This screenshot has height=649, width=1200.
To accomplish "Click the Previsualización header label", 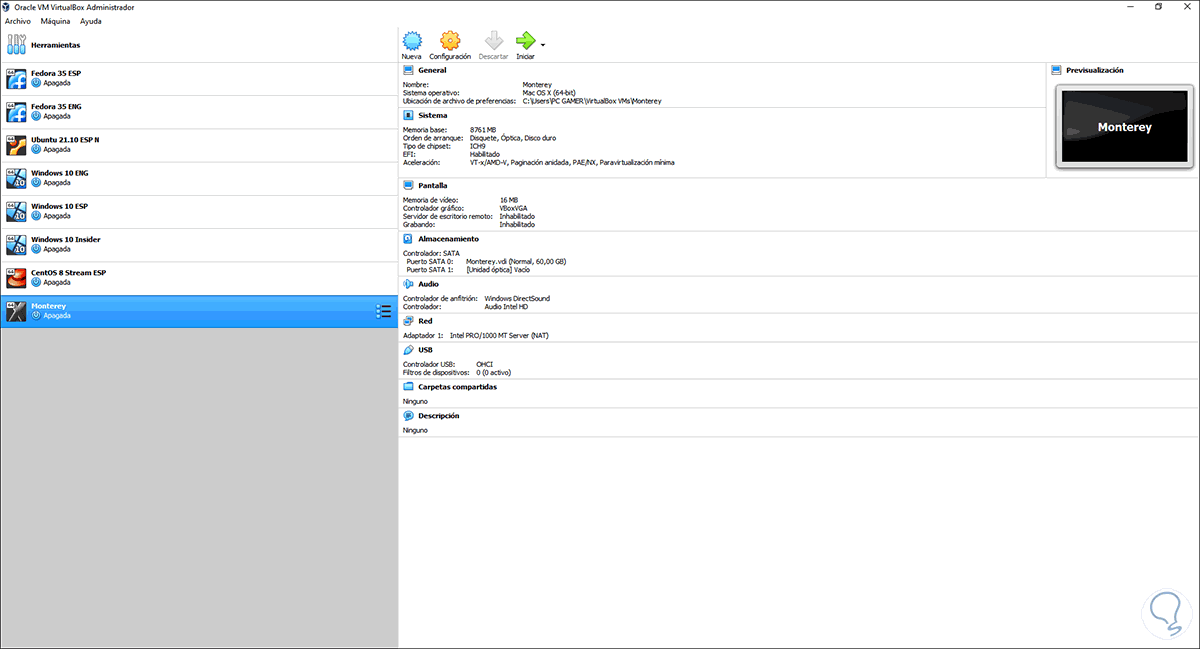I will point(1095,71).
